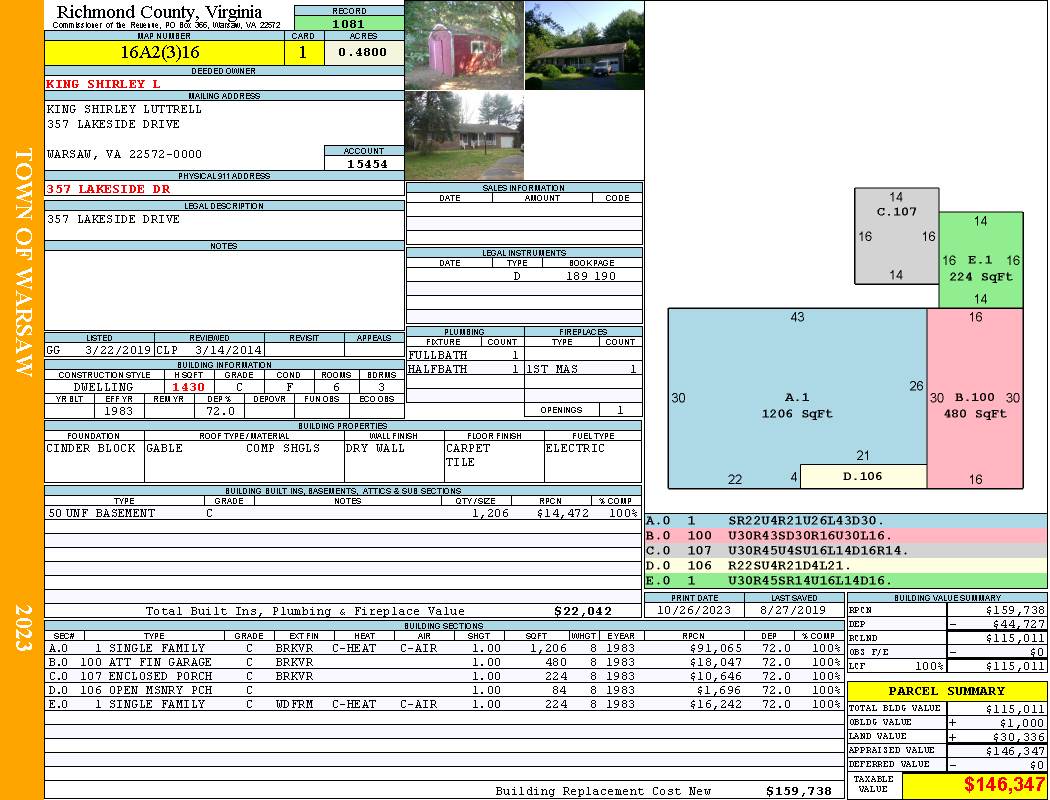Select the account number 15454

tap(364, 163)
